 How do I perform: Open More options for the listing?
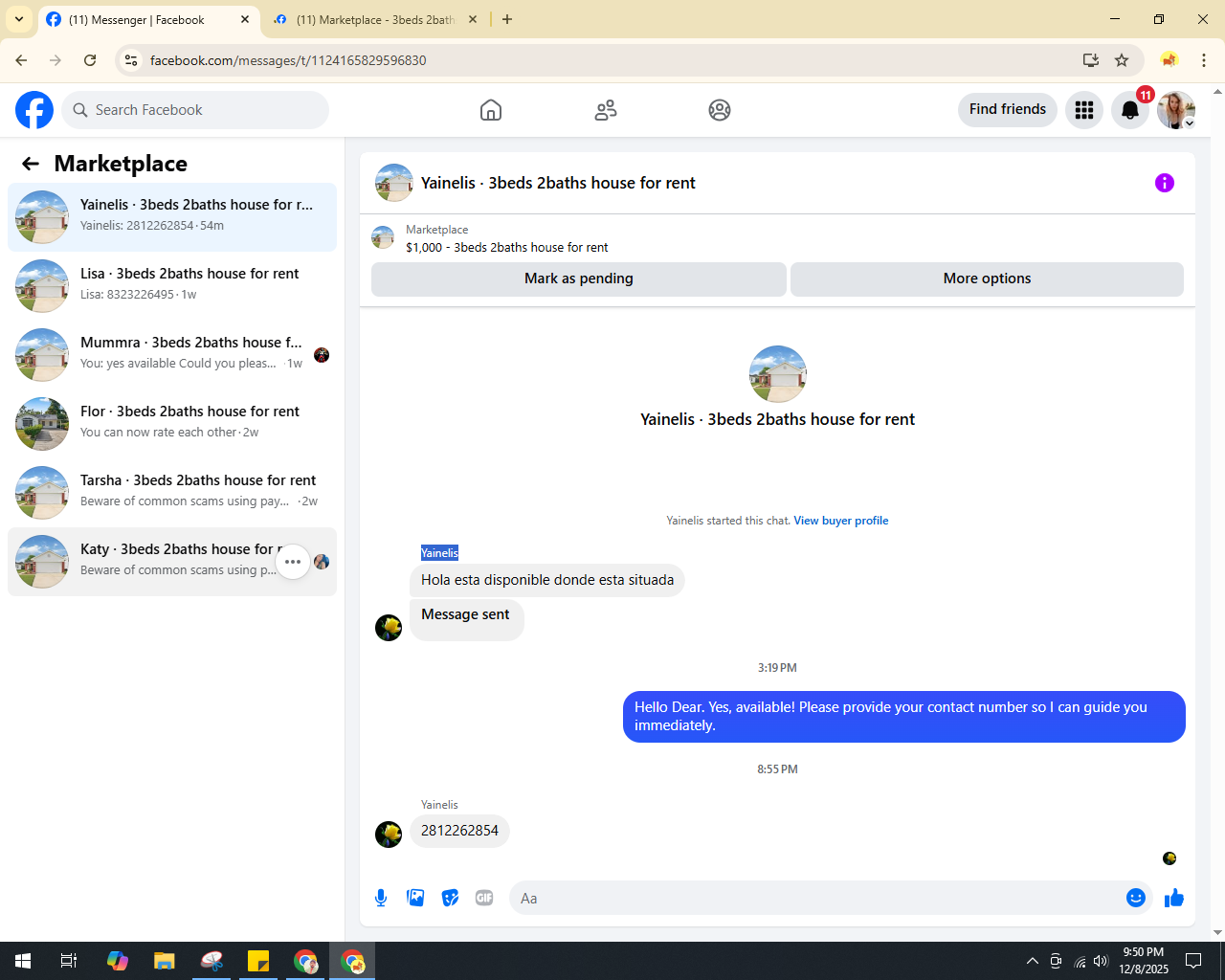tap(987, 278)
